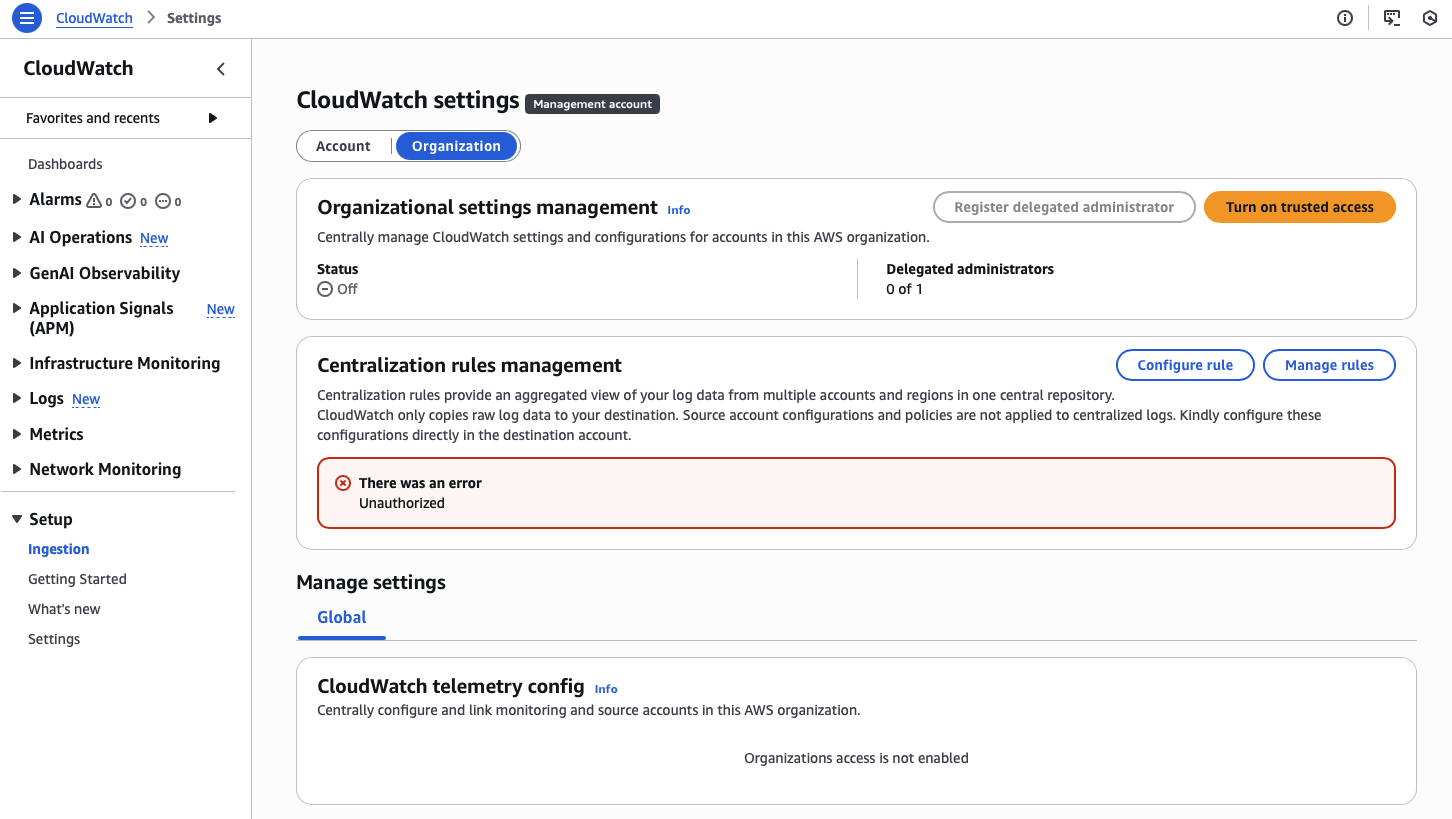1452x819 pixels.
Task: Switch to the Account settings toggle
Action: (x=343, y=146)
